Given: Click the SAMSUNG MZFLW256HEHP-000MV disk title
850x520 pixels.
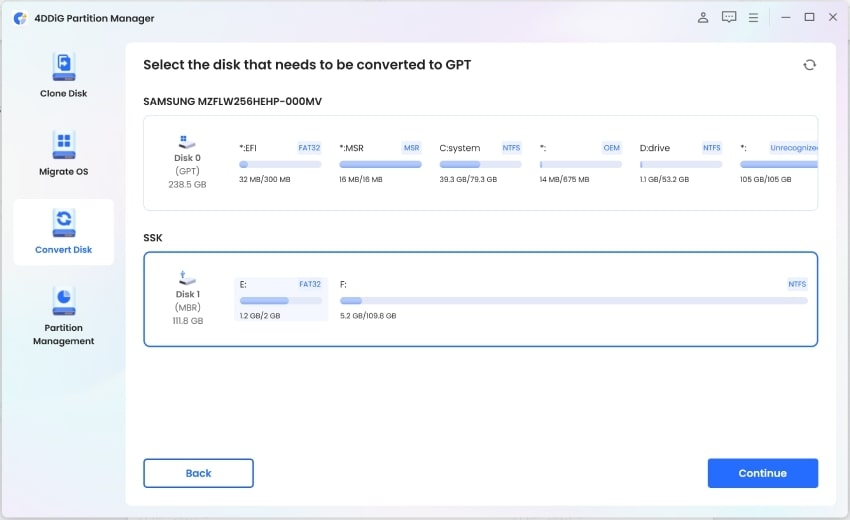Looking at the screenshot, I should point(233,101).
